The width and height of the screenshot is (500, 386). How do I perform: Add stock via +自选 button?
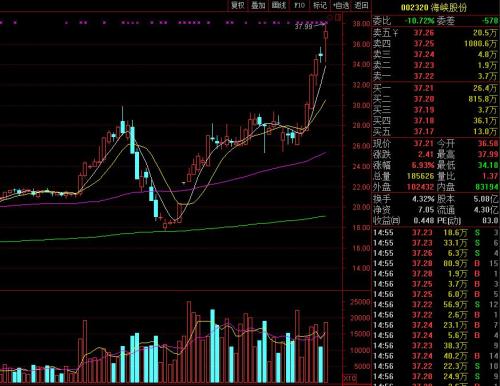click(341, 5)
